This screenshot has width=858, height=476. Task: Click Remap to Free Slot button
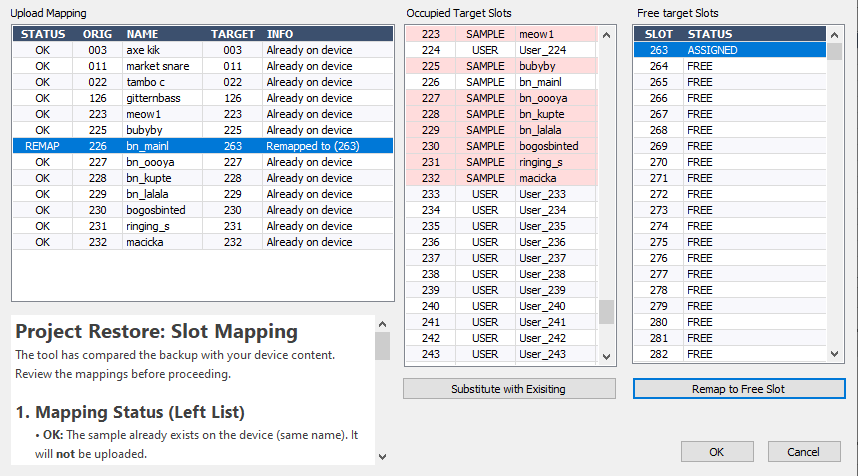tap(730, 389)
